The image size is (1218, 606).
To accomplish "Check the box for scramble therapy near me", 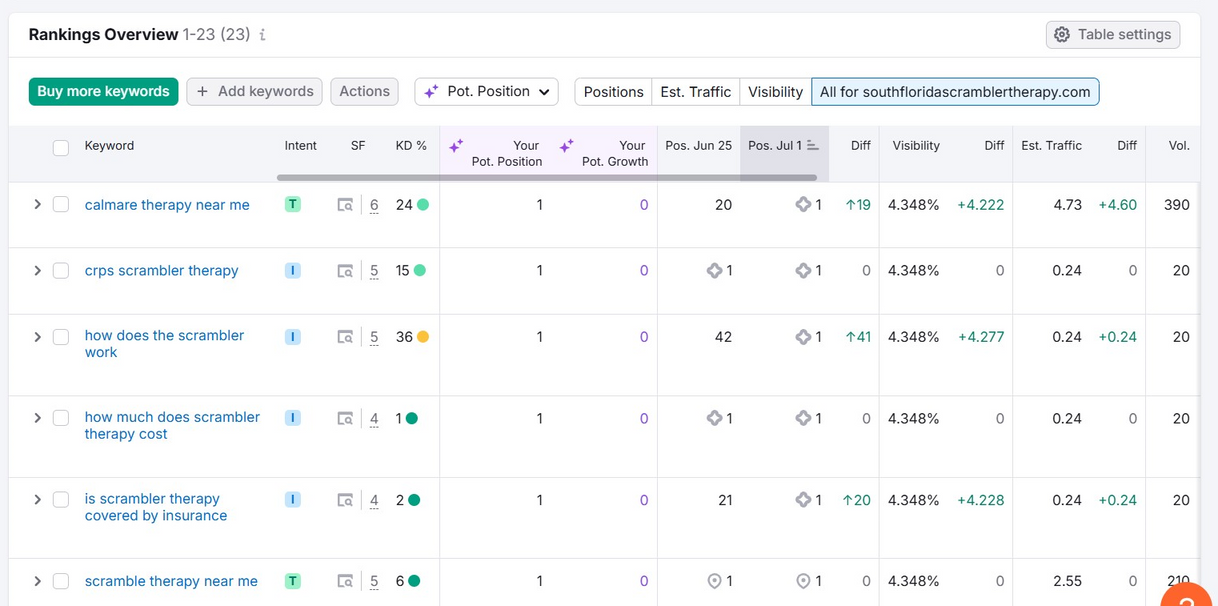I will click(61, 581).
